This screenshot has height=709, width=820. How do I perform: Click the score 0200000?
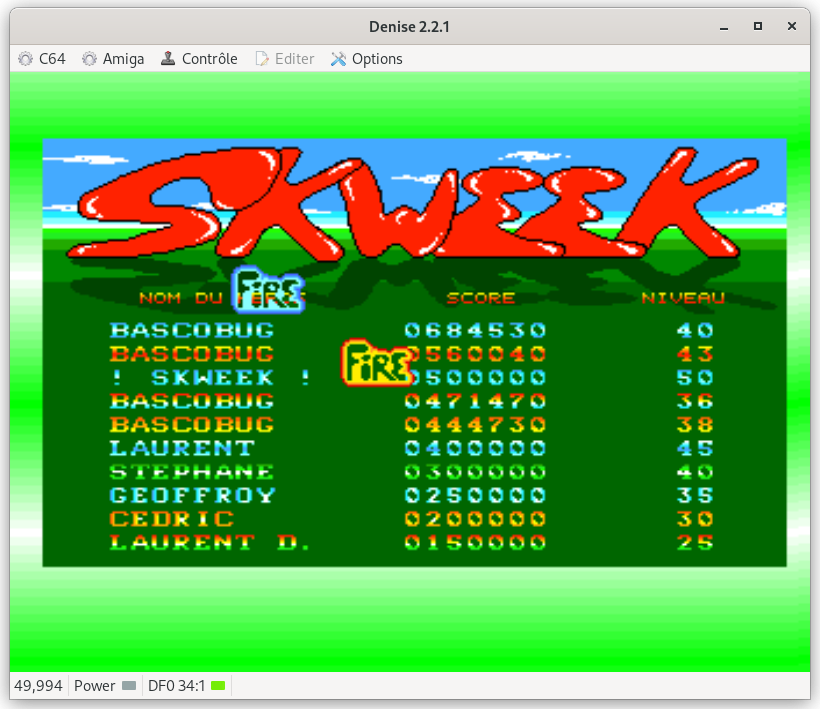[475, 519]
